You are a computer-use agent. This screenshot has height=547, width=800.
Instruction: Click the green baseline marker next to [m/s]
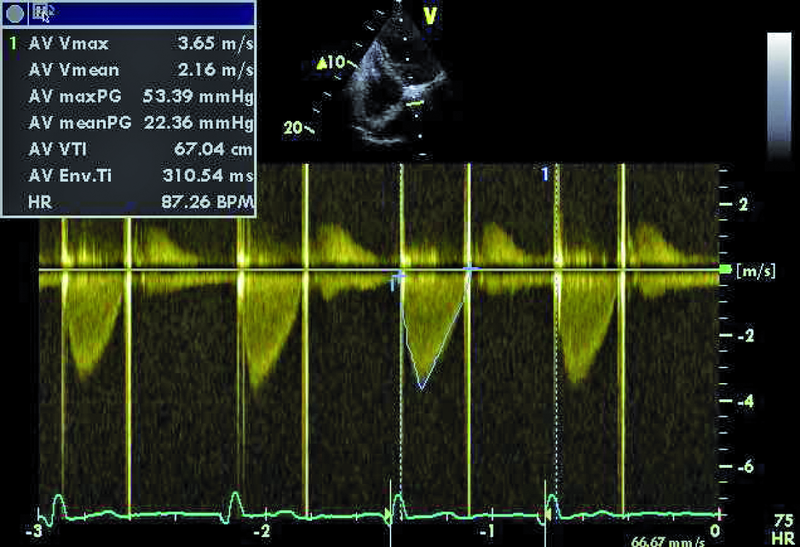725,270
